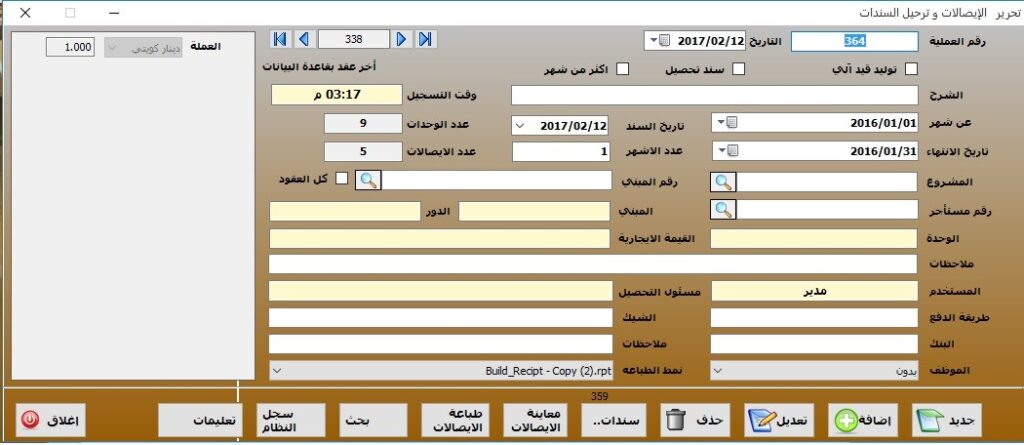Viewport: 1024px width, 445px height.
Task: Click the search magnifier beside المشروع field
Action: tap(723, 182)
